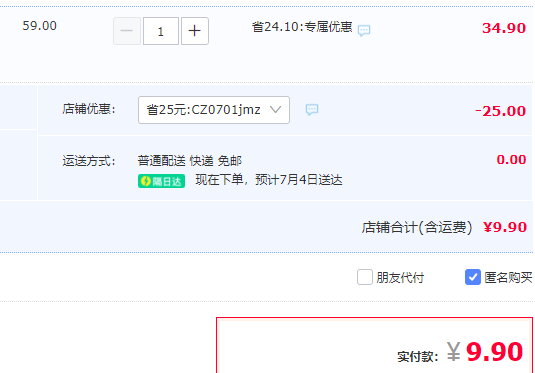Click the 朋友代付 label text
Screen dimensions: 535x373
pyautogui.click(x=400, y=277)
